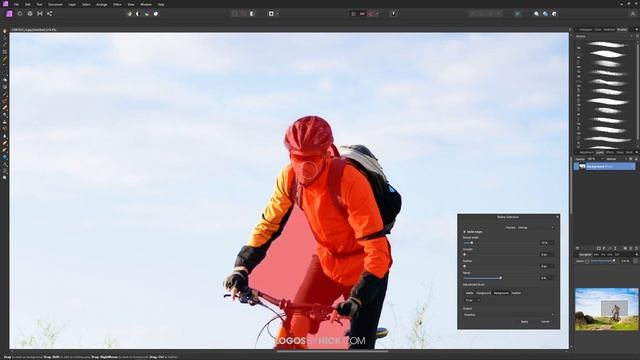Switch to the Effects panel tab
Screen dimensions: 640x360
[610, 153]
